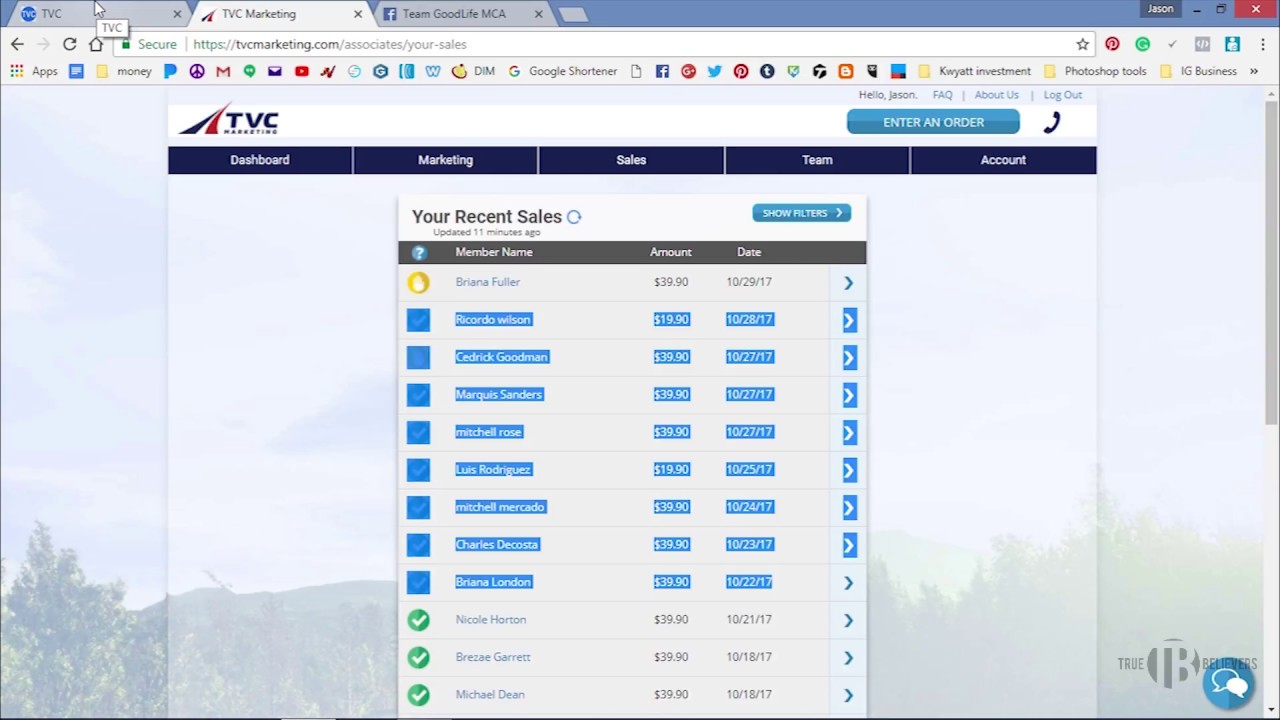Click the Show Filters button
This screenshot has height=720, width=1280.
pos(801,213)
